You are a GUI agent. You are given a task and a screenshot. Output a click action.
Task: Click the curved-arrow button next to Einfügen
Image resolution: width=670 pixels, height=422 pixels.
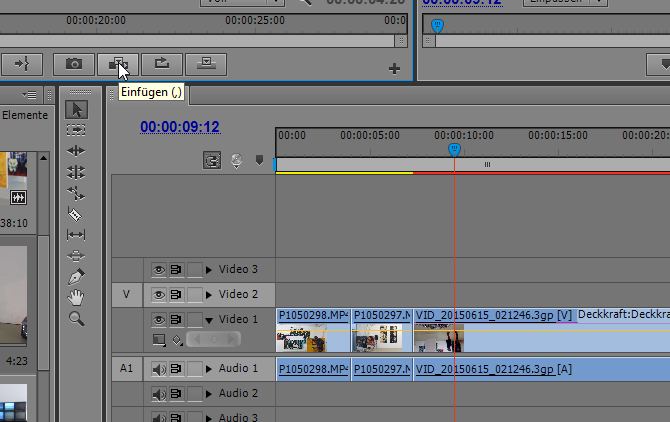pyautogui.click(x=162, y=64)
